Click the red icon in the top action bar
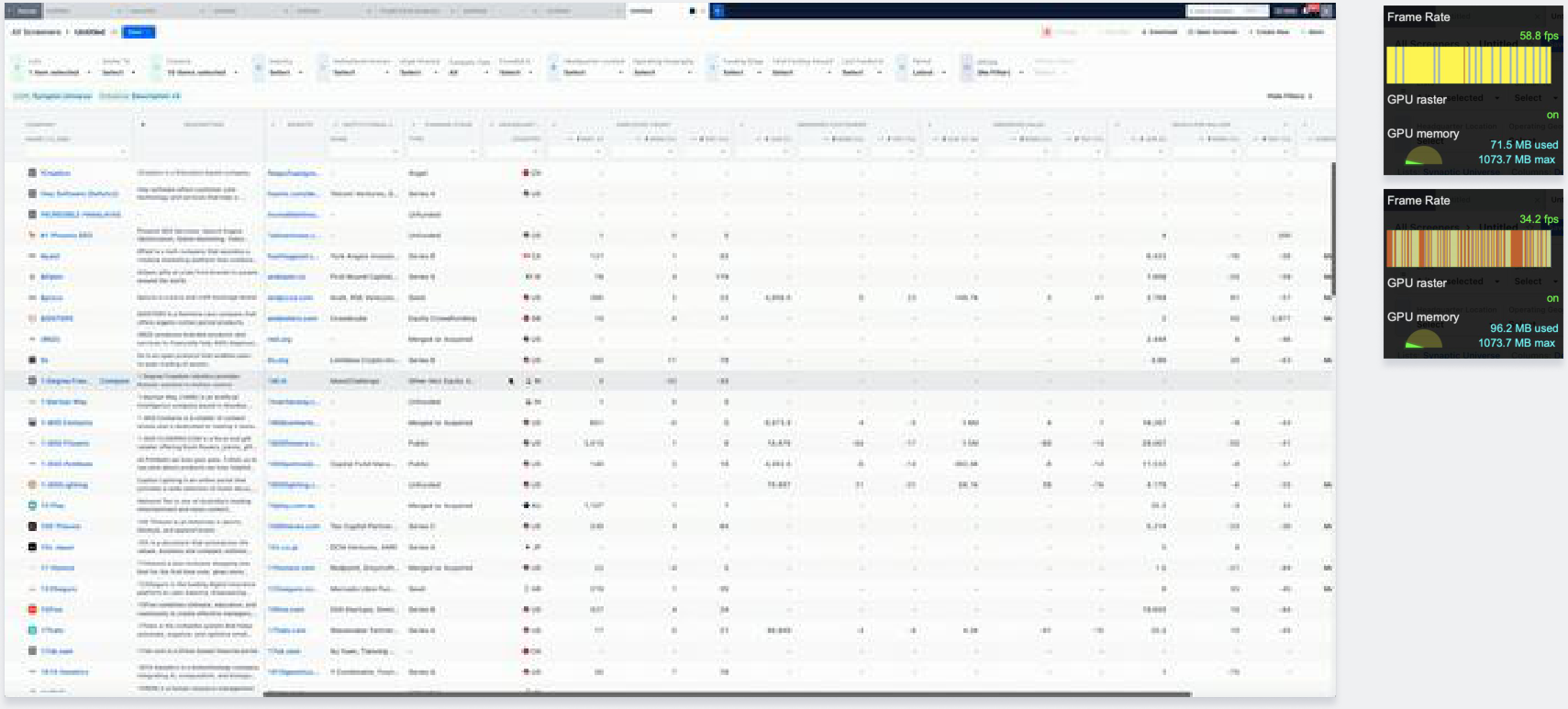Screen dimensions: 1568x709 pyautogui.click(x=1047, y=32)
